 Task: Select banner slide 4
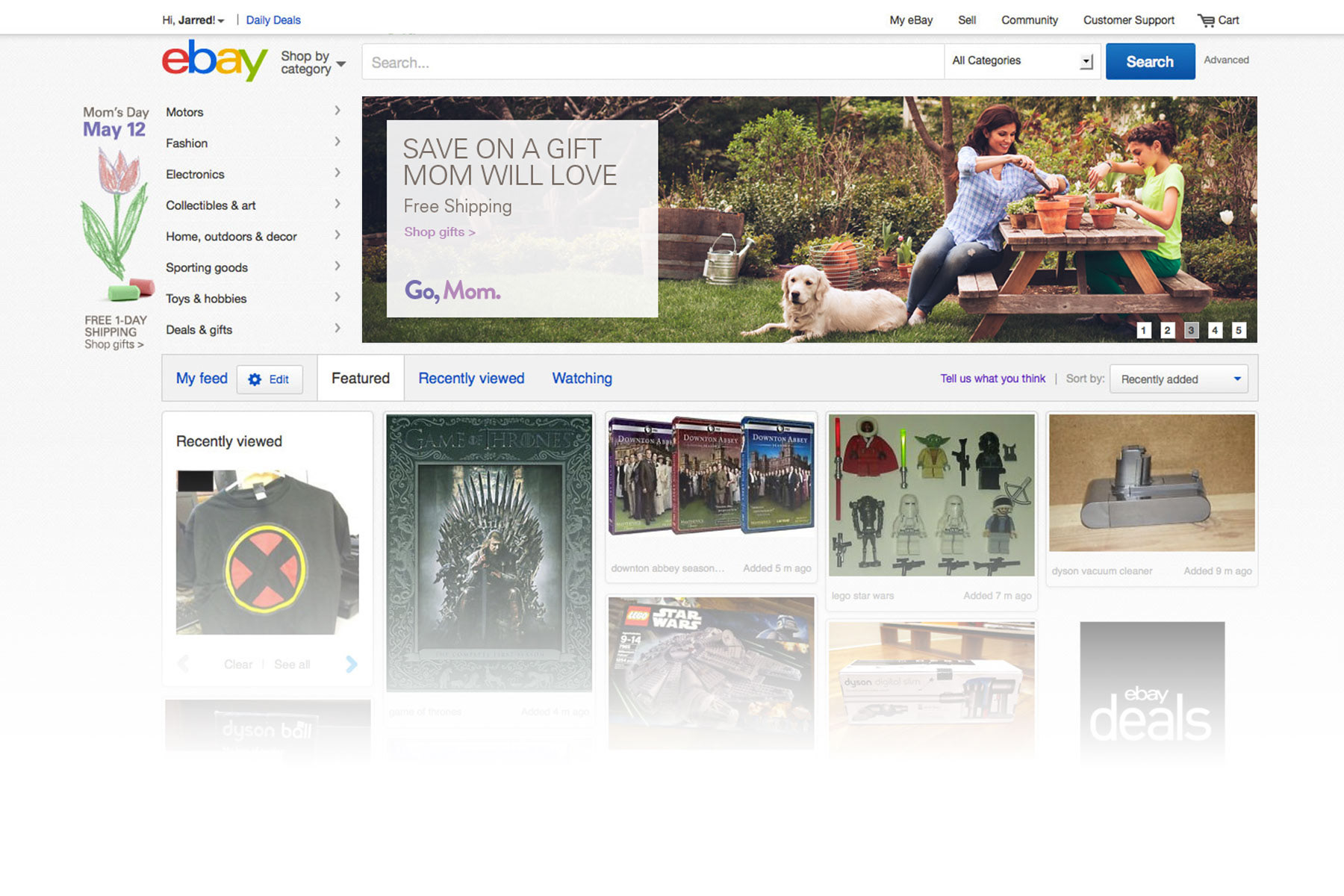pos(1216,330)
